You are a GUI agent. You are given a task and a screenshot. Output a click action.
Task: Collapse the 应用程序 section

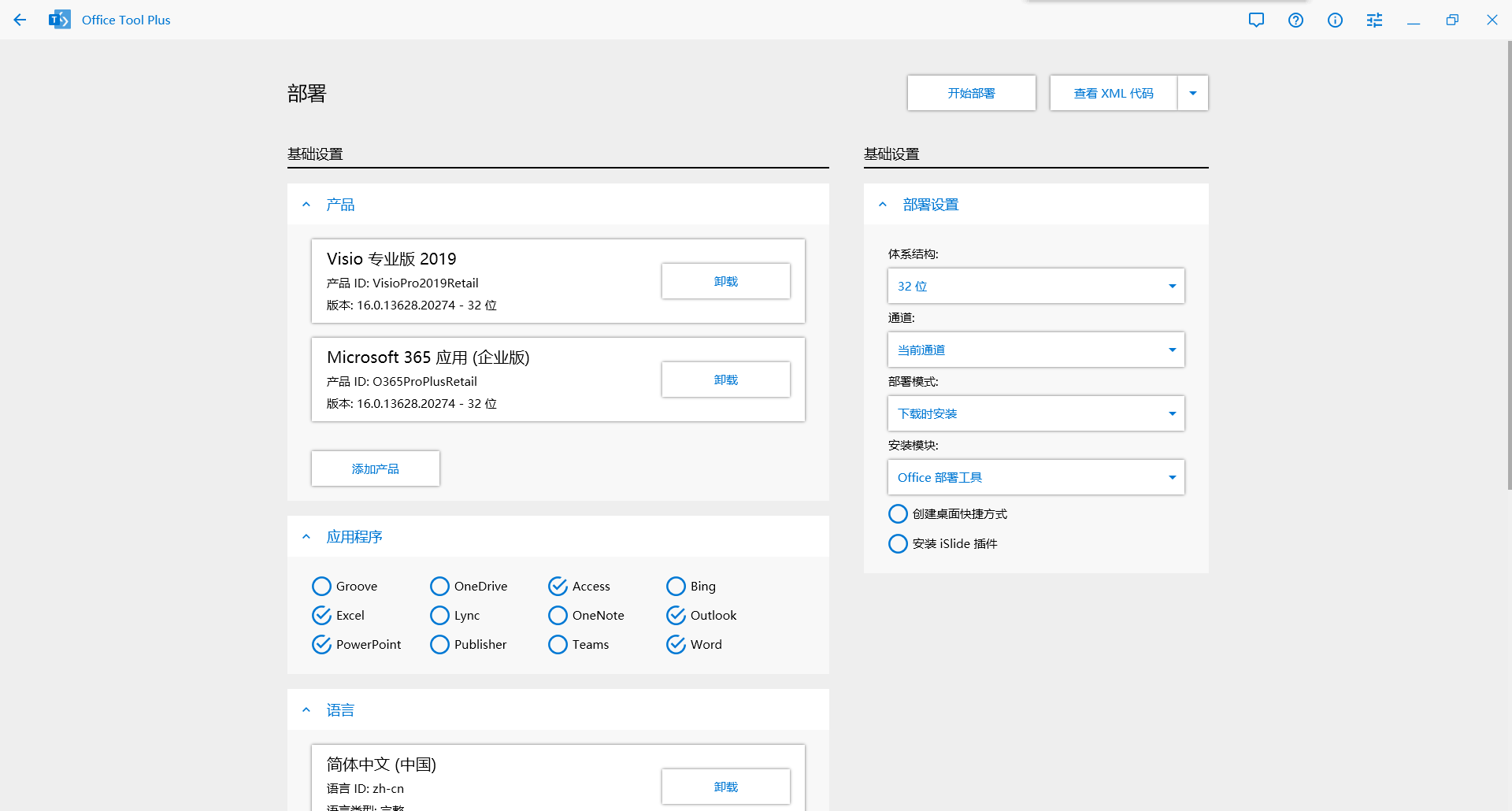pos(306,537)
